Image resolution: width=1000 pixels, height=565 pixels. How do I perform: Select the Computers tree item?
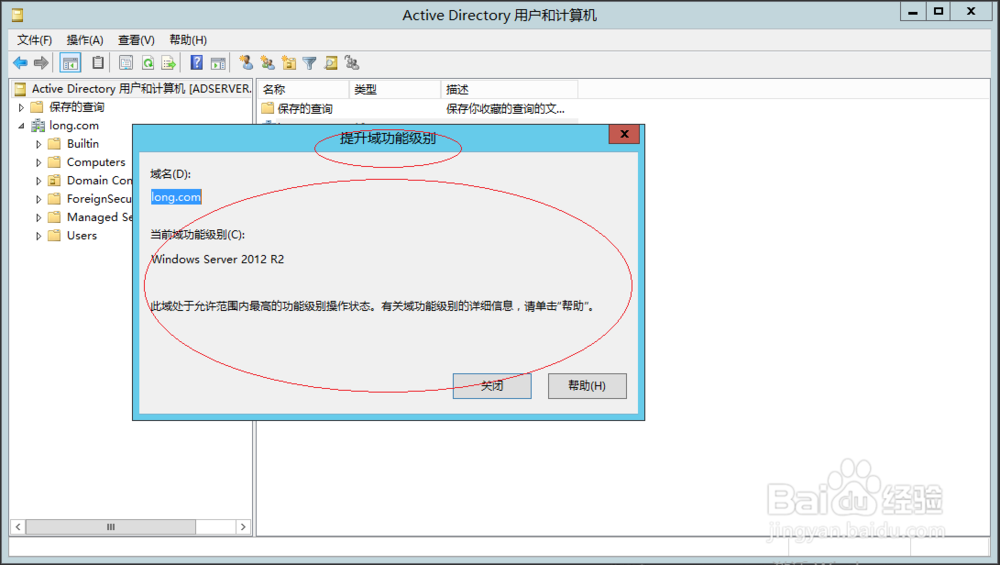click(96, 163)
